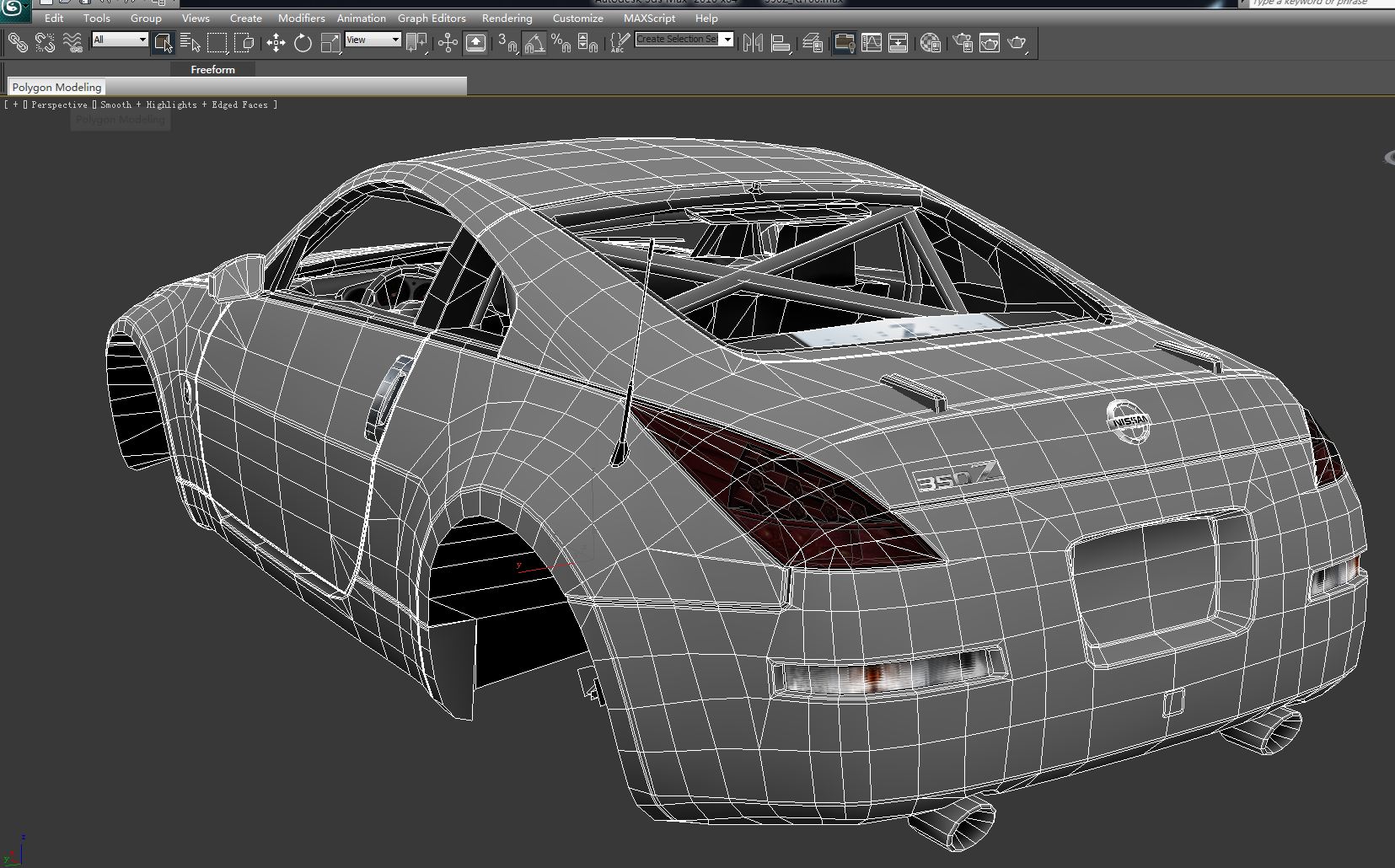Screen dimensions: 1395x868
Task: Click the viewport [+] general menu label
Action: tap(15, 104)
